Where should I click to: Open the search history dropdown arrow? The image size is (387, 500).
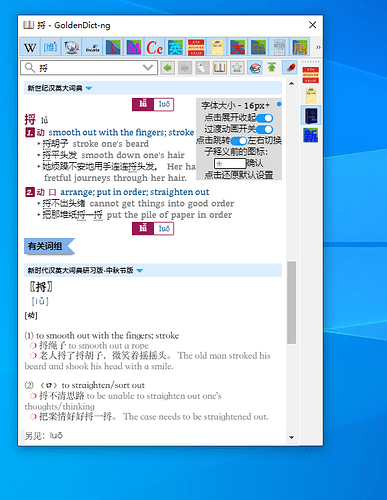coord(148,68)
